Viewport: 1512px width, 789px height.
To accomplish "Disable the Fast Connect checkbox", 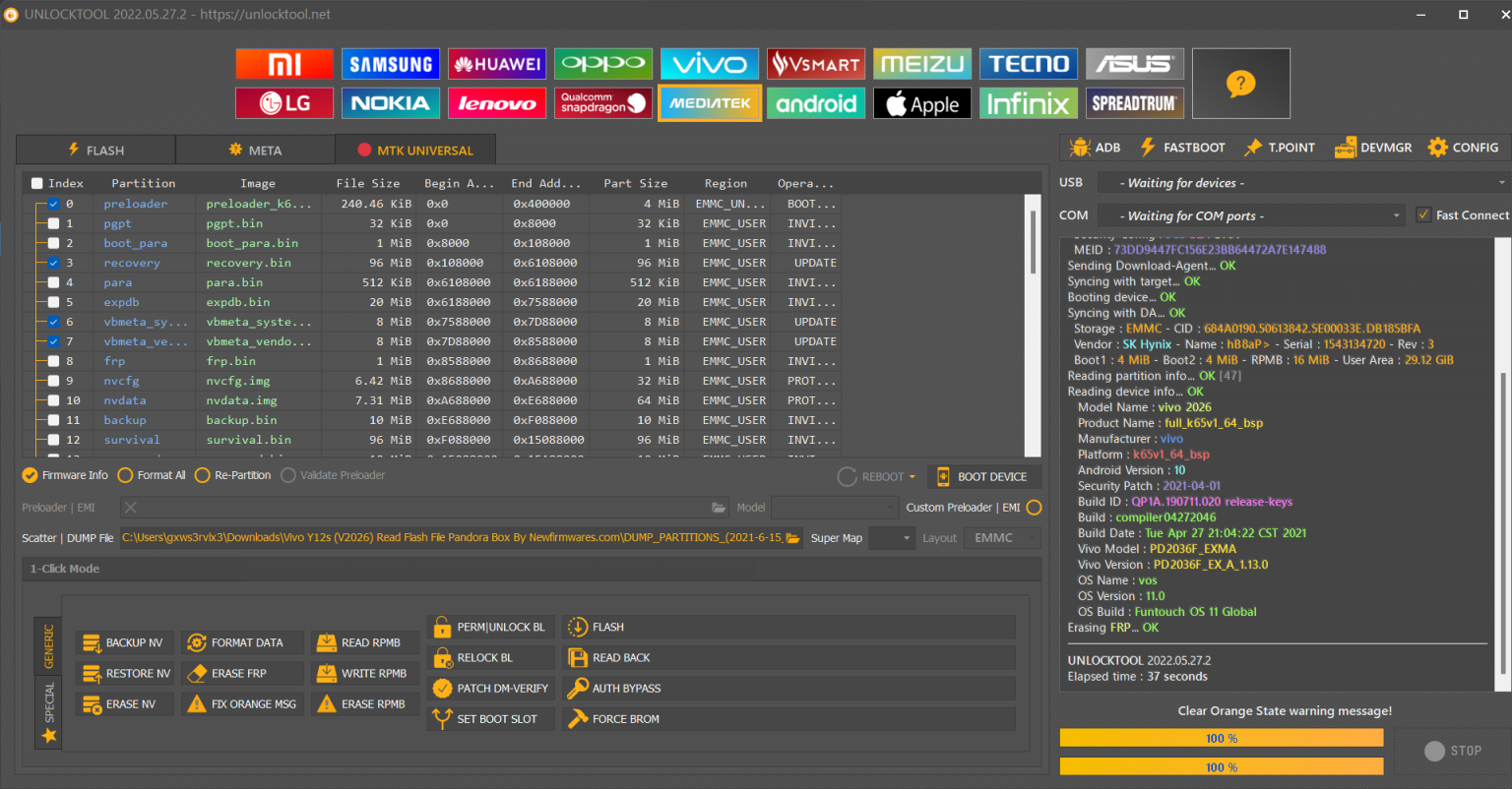I will click(1423, 214).
